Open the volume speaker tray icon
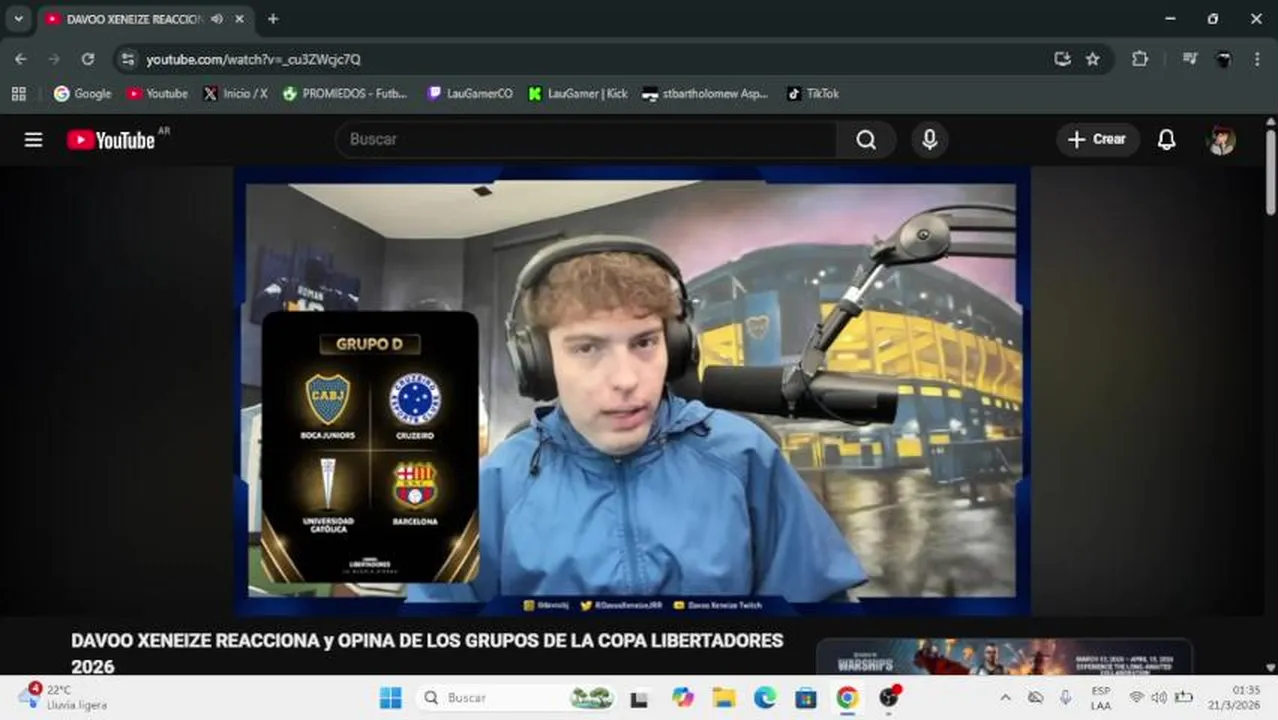 (1159, 697)
